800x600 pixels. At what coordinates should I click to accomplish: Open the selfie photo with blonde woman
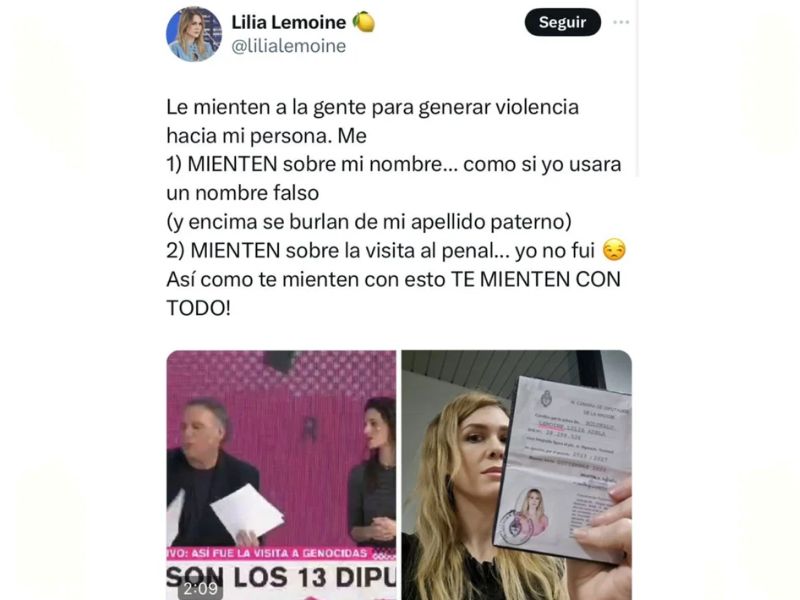click(x=516, y=475)
